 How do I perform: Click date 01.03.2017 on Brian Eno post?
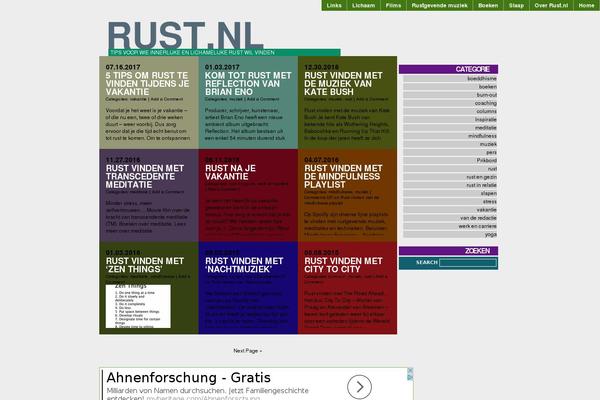click(x=222, y=67)
